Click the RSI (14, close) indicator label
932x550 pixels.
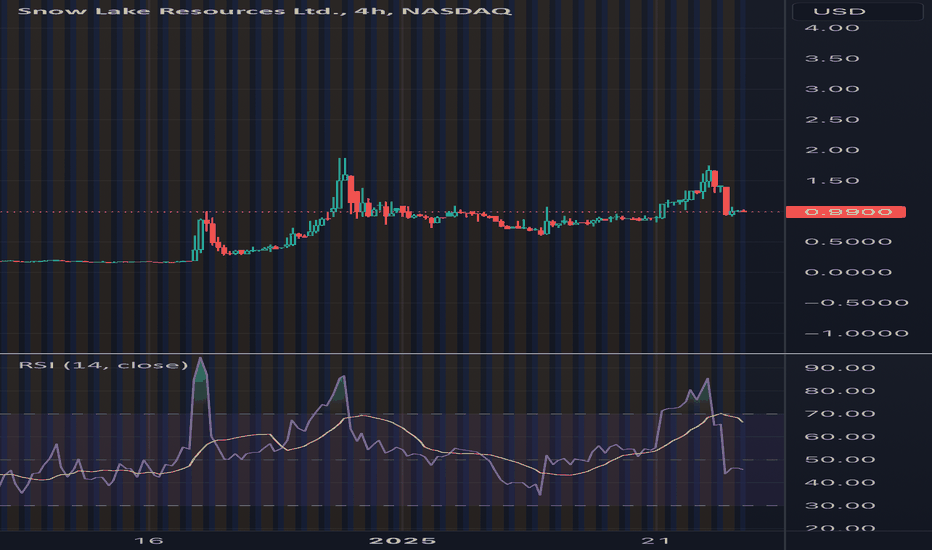pos(103,364)
